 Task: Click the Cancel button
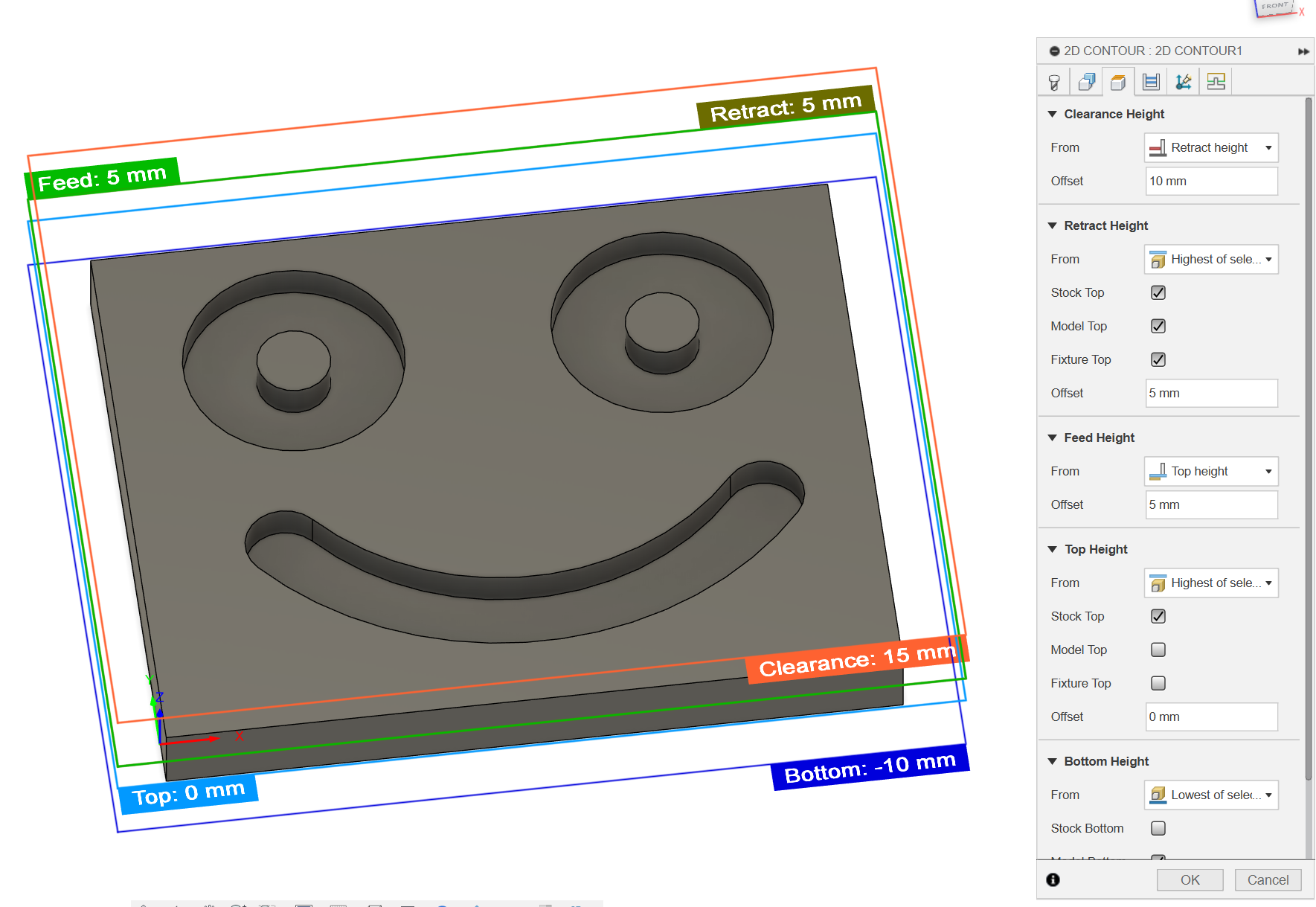1268,879
